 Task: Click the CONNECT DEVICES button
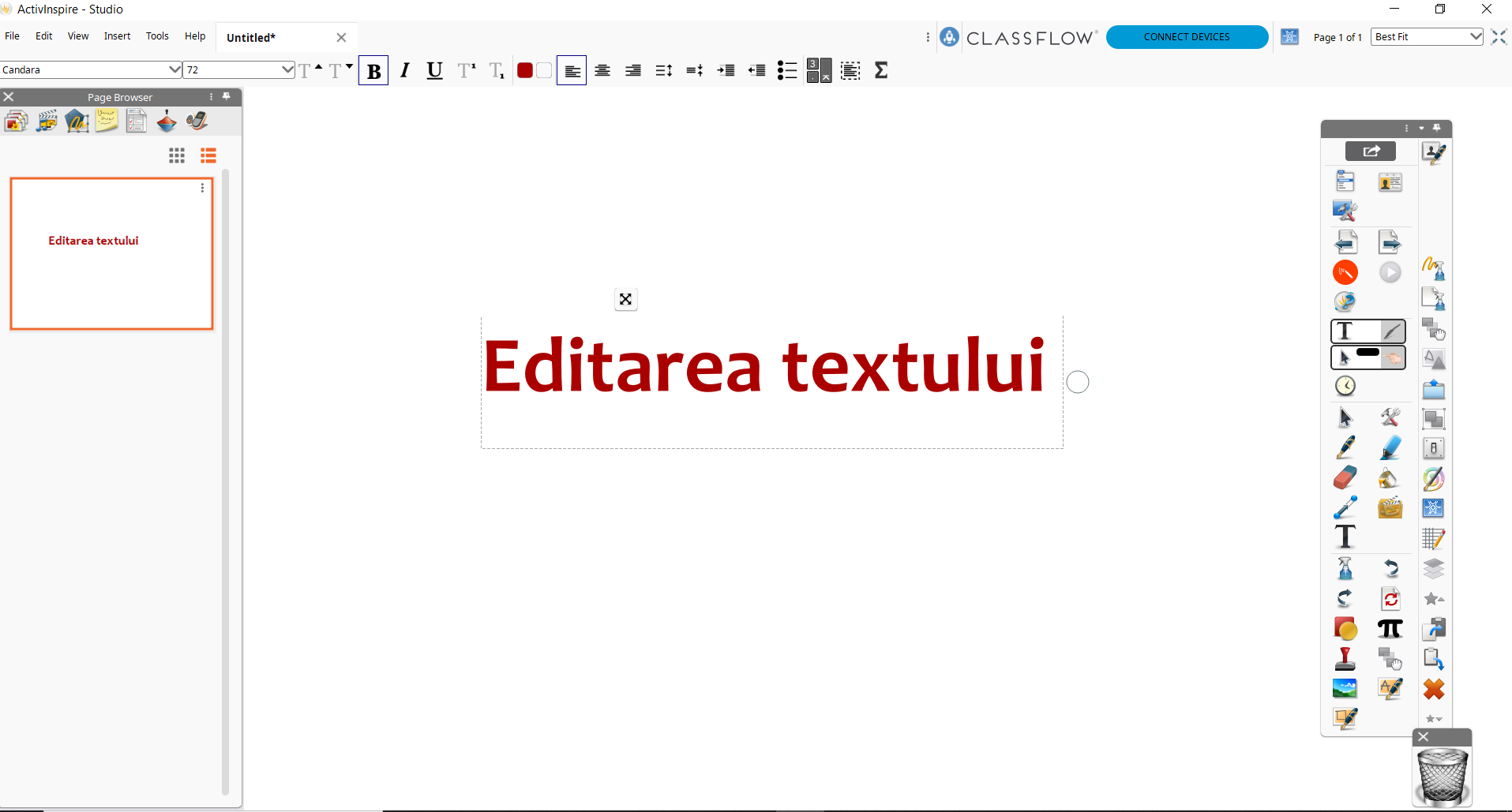coord(1186,37)
